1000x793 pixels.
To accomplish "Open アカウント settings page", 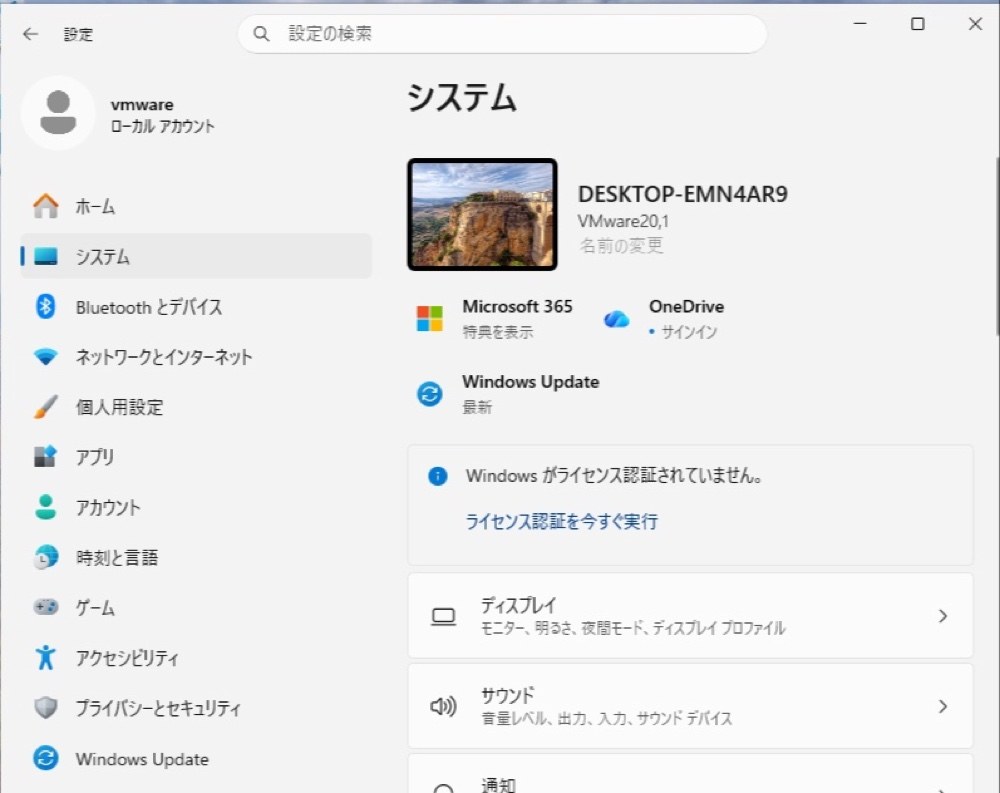I will coord(196,507).
